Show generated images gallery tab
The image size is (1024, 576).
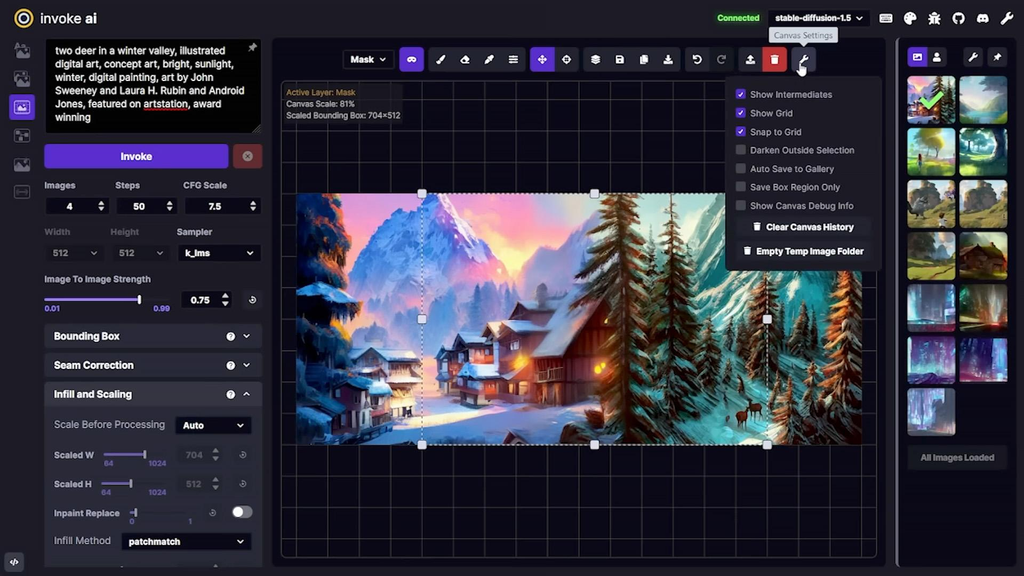(x=917, y=57)
